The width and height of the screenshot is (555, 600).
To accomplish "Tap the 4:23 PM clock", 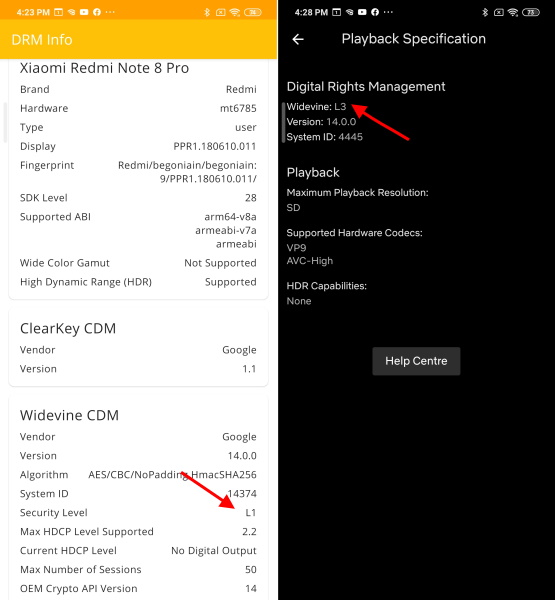I will pos(33,12).
